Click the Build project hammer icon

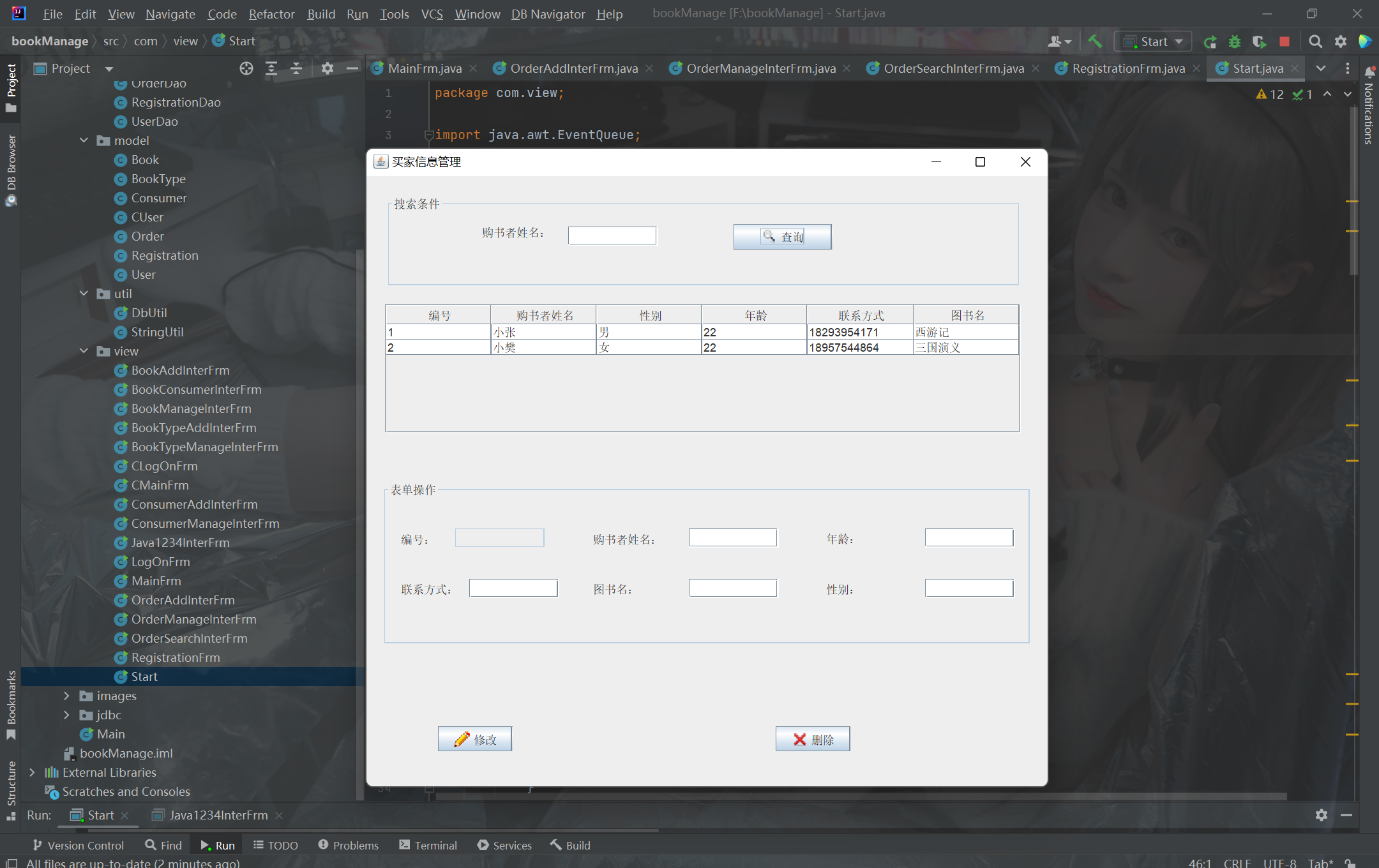[x=1095, y=41]
